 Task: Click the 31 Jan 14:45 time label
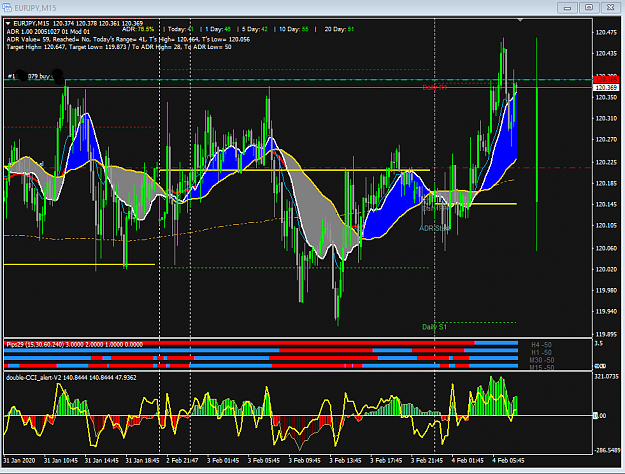pyautogui.click(x=101, y=460)
